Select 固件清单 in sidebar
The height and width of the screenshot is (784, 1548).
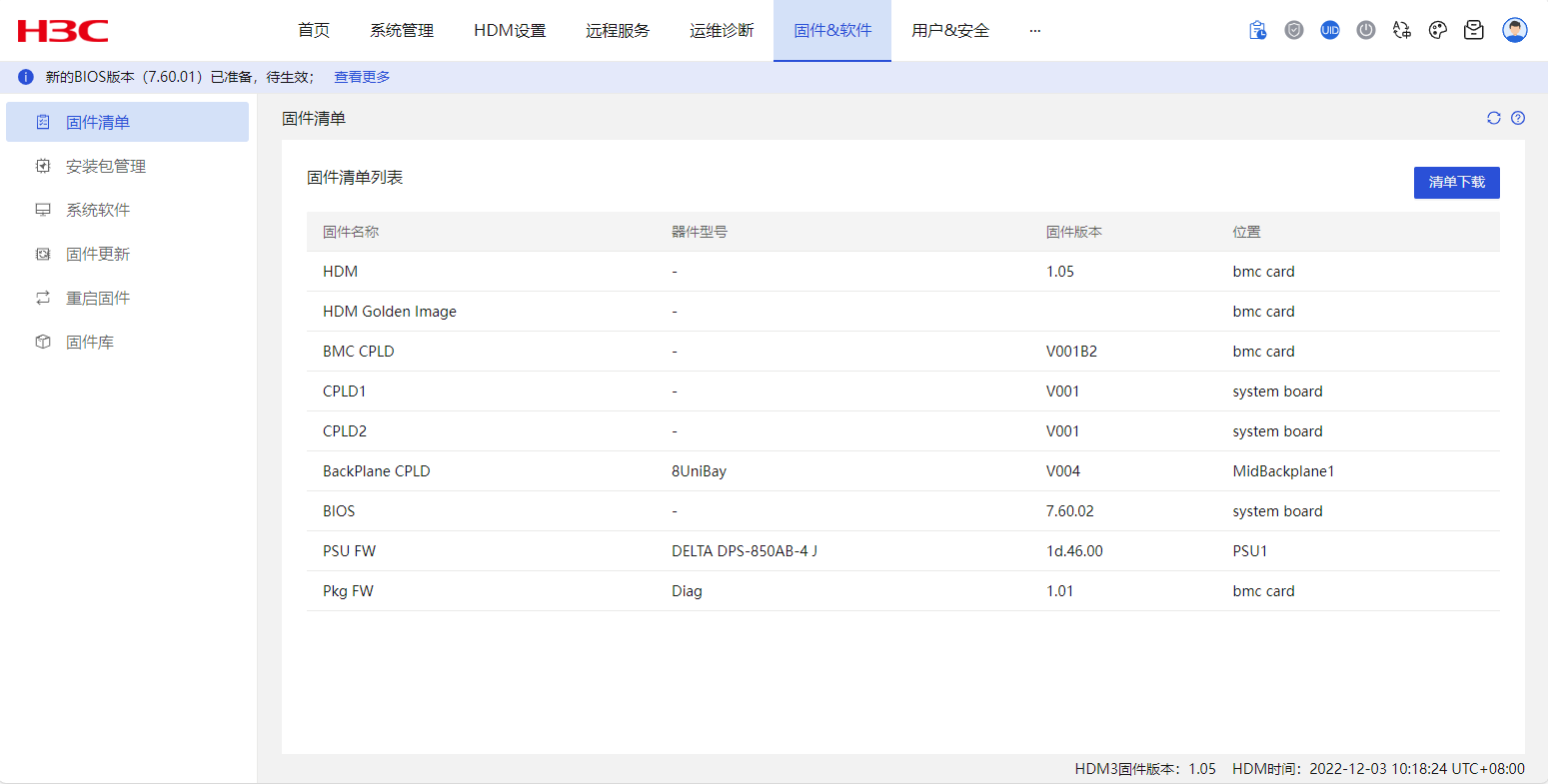(x=127, y=122)
